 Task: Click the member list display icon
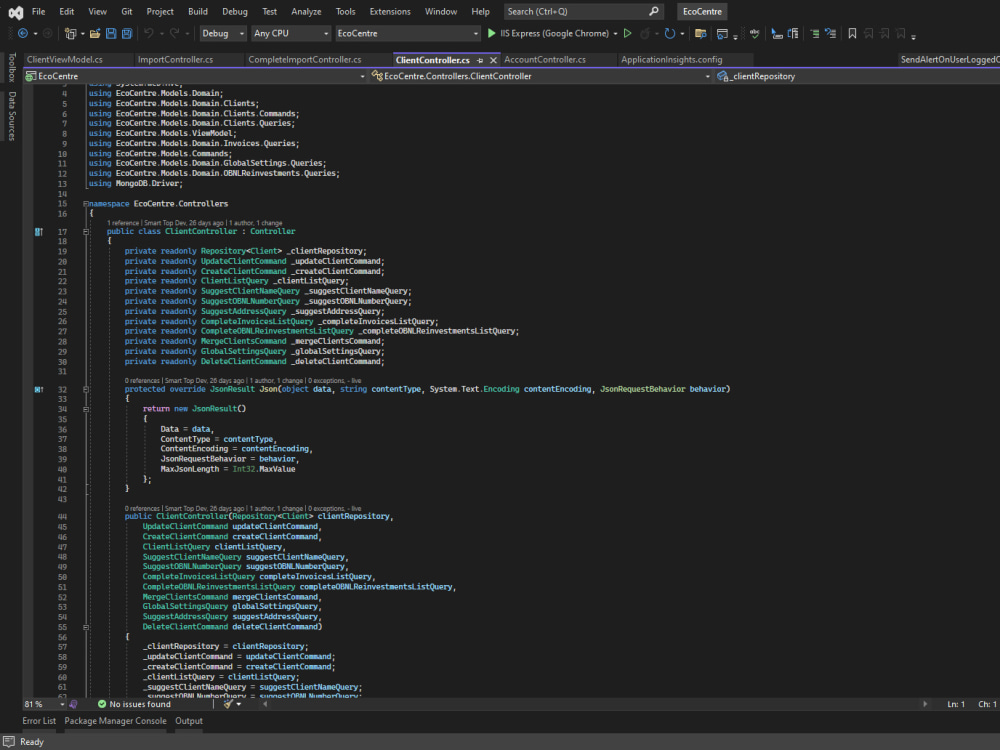777,33
